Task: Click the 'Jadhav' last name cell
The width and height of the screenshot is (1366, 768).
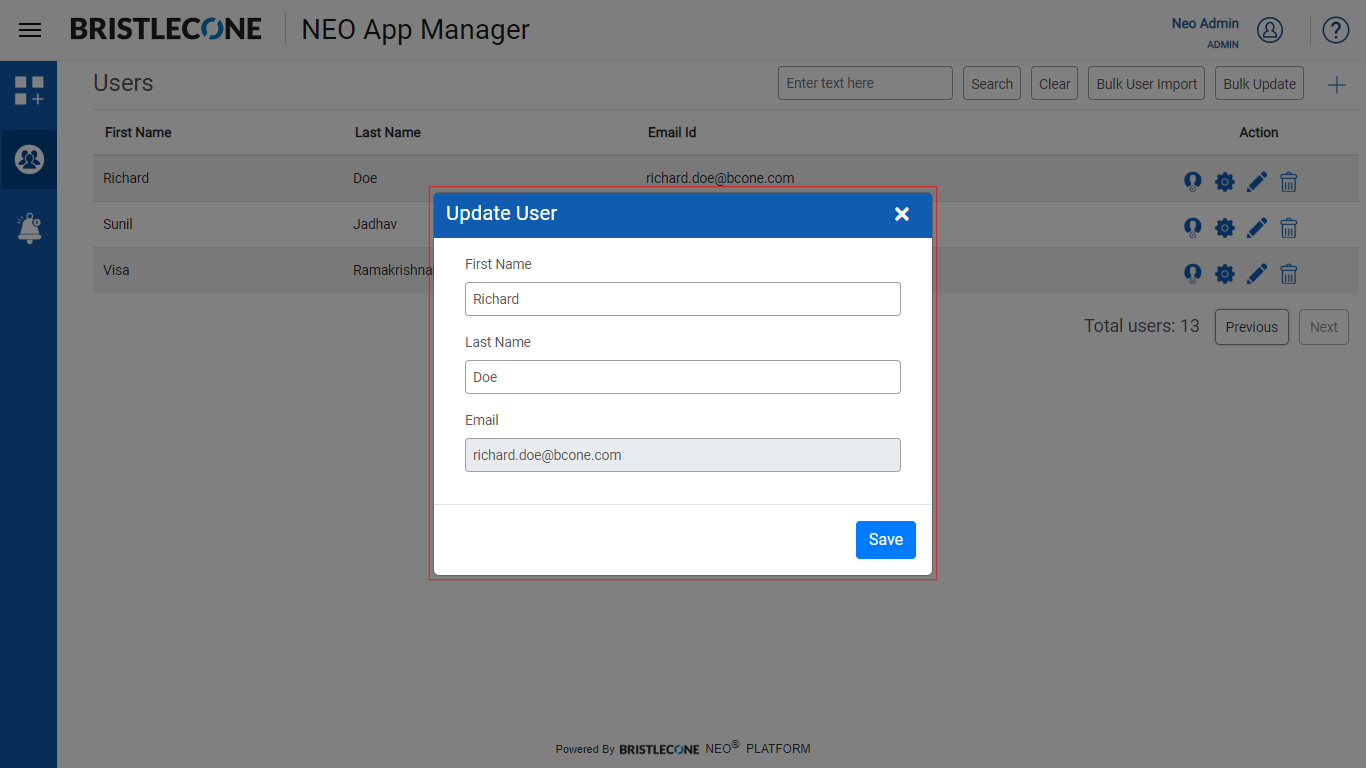Action: pyautogui.click(x=375, y=224)
